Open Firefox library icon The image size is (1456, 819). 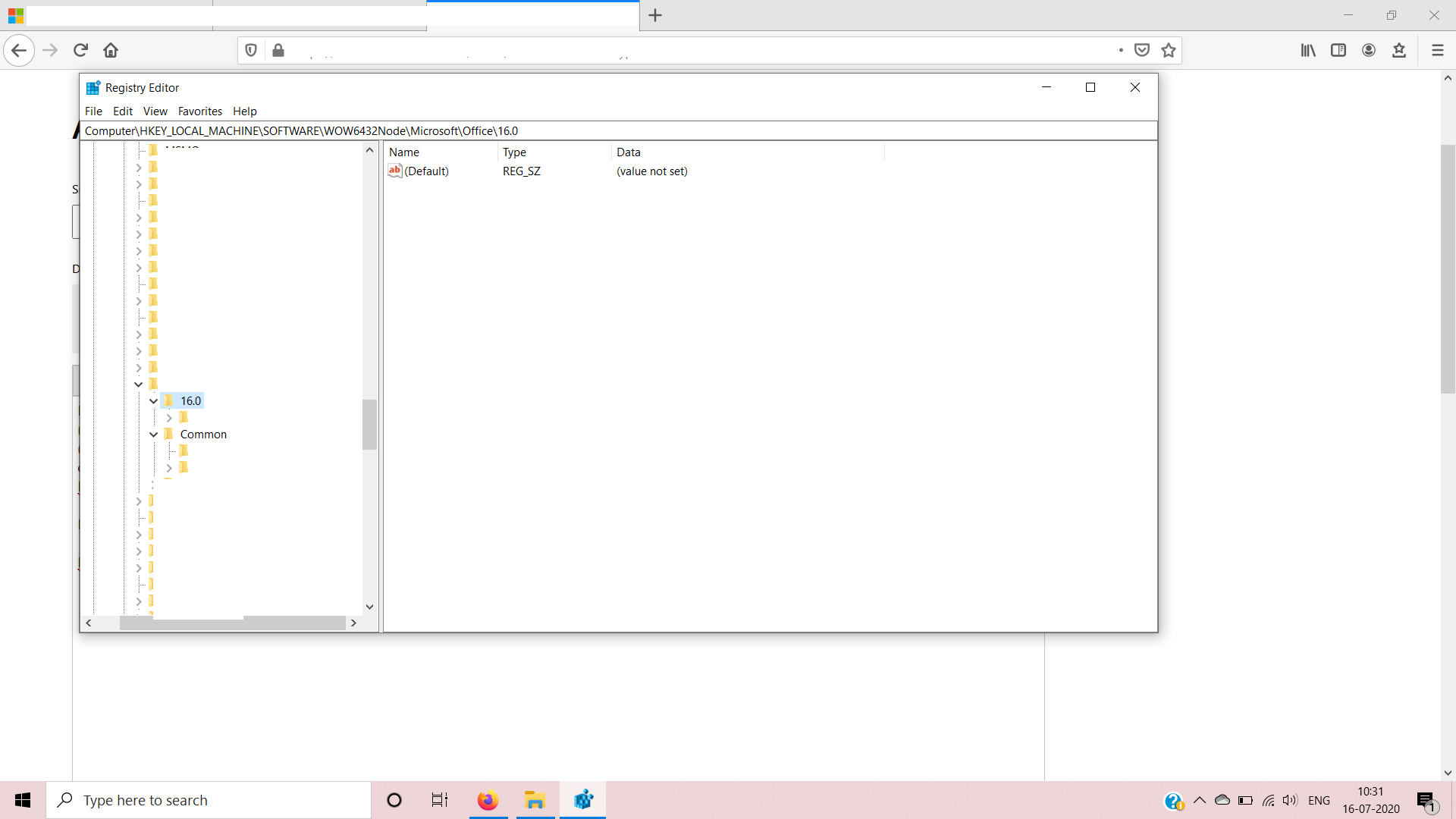coord(1308,50)
